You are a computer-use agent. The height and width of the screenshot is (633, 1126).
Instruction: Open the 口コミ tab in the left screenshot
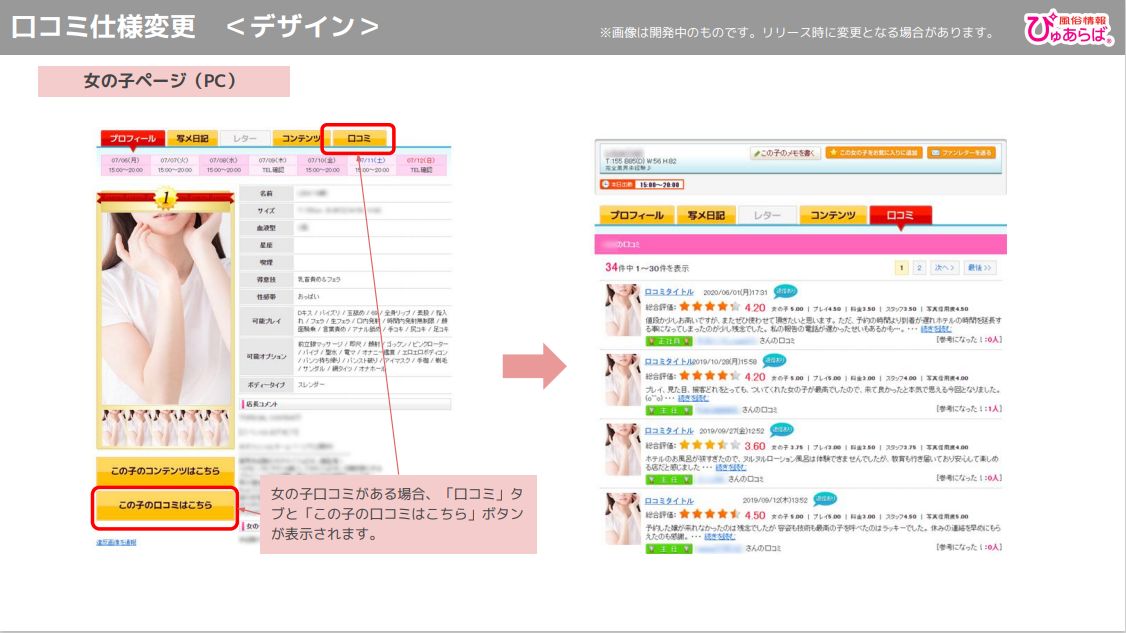(x=359, y=138)
